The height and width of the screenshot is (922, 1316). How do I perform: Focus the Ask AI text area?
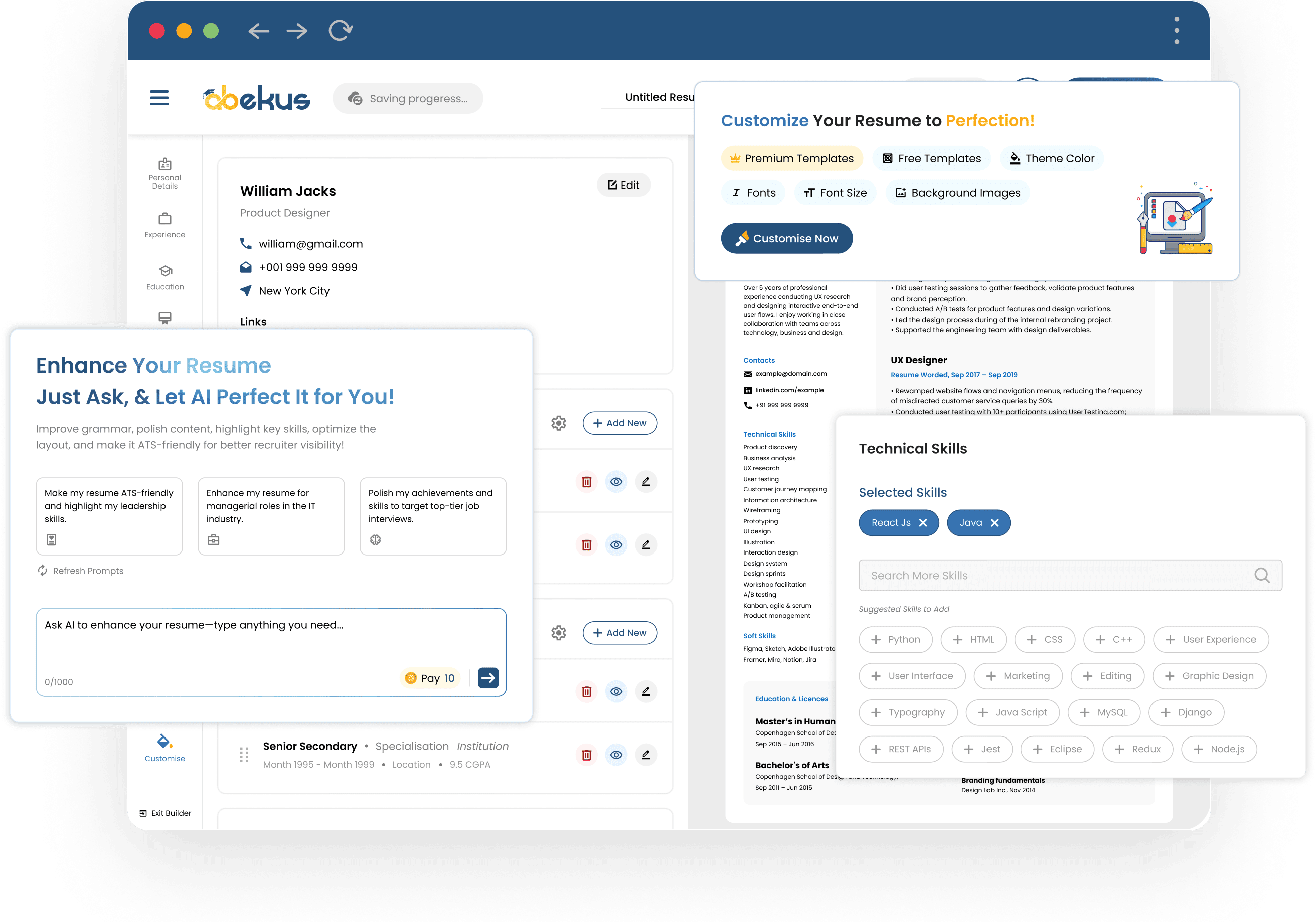[x=271, y=652]
